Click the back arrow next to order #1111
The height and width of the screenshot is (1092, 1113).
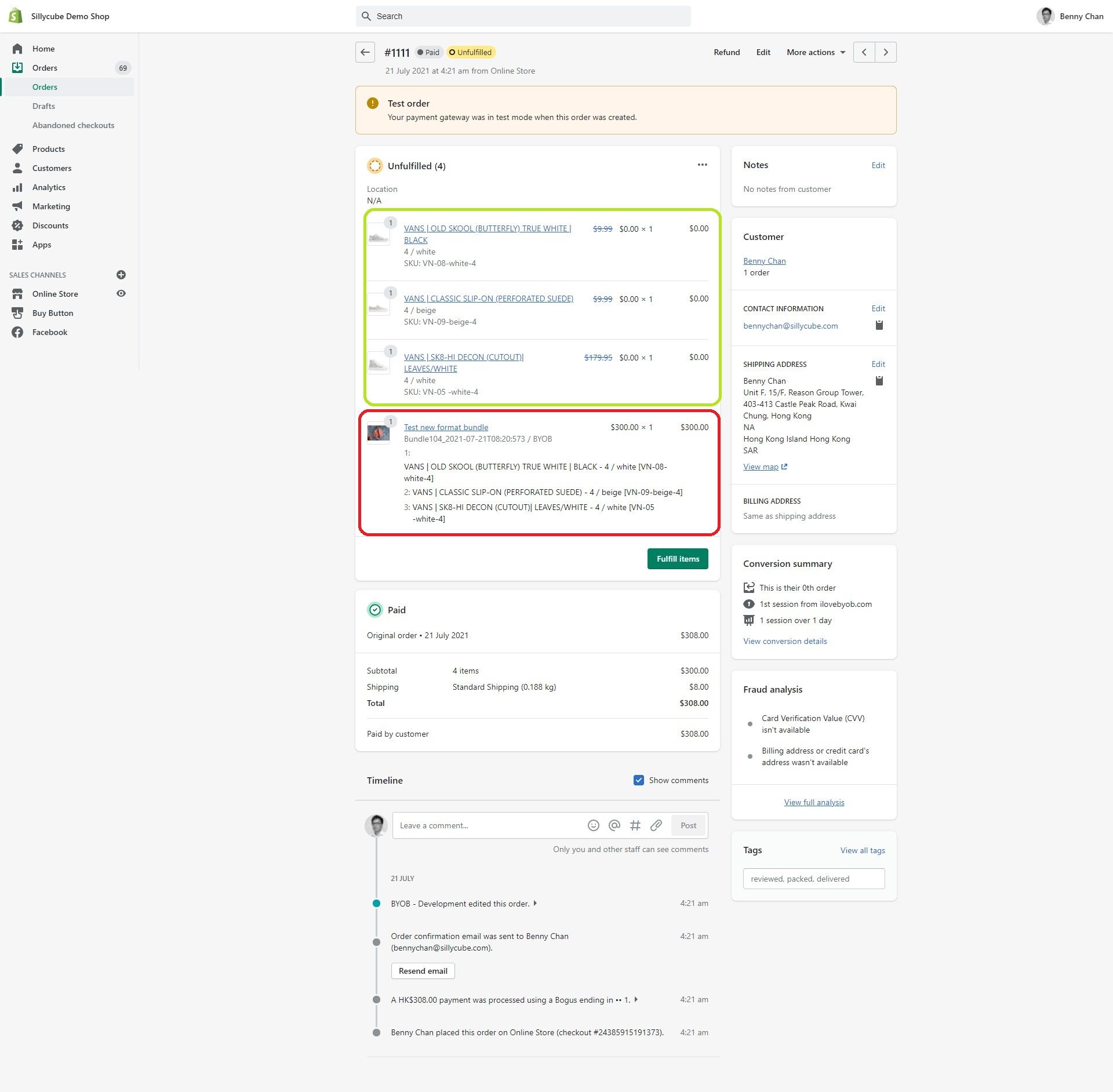(x=365, y=52)
